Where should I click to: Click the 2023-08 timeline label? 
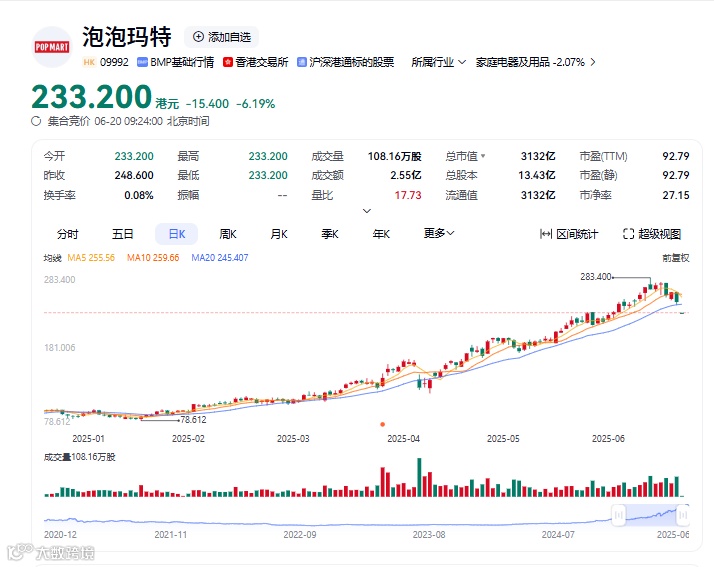tap(429, 535)
